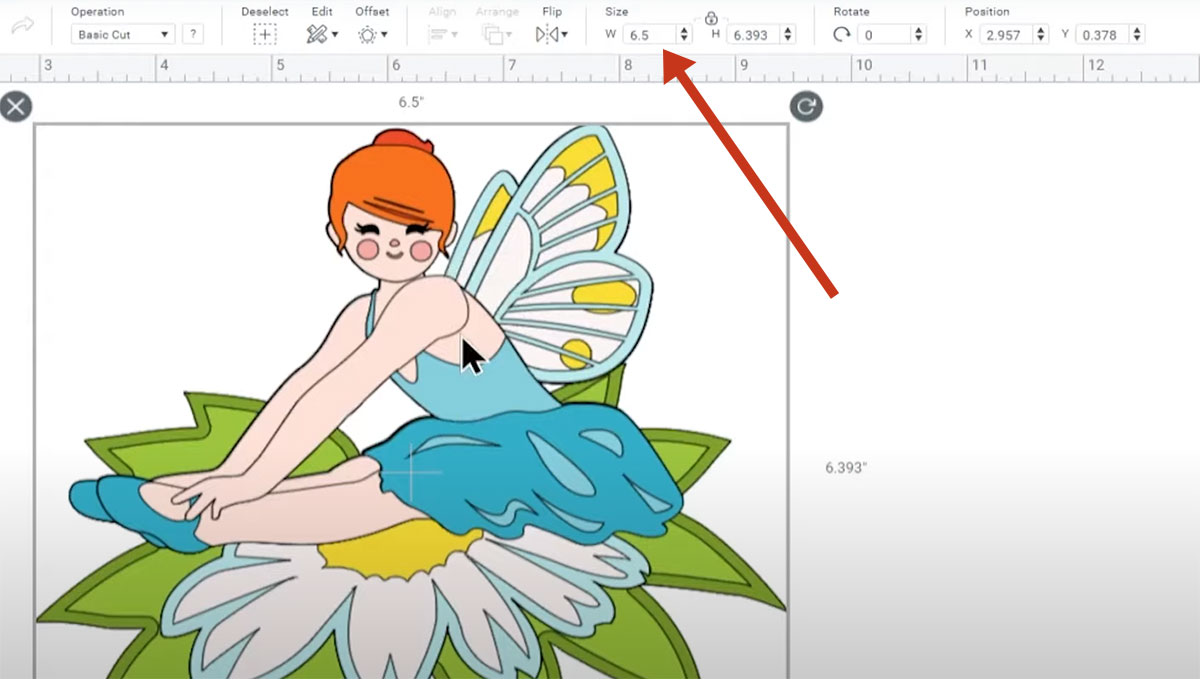Click the rotate handle on selection box

pyautogui.click(x=806, y=106)
